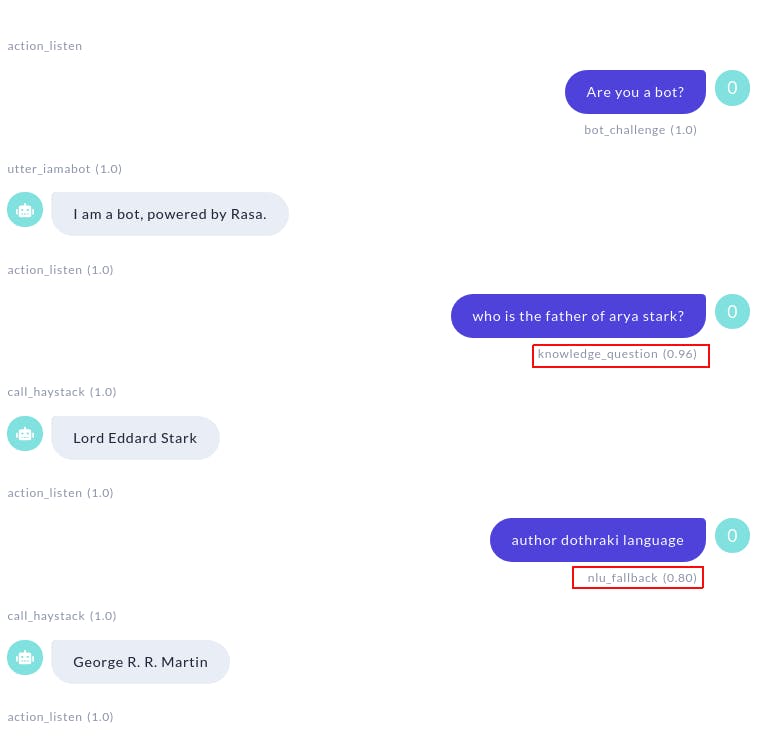
Task: Click bot avatar next to Lord Eddard Stark
Action: tap(25, 433)
